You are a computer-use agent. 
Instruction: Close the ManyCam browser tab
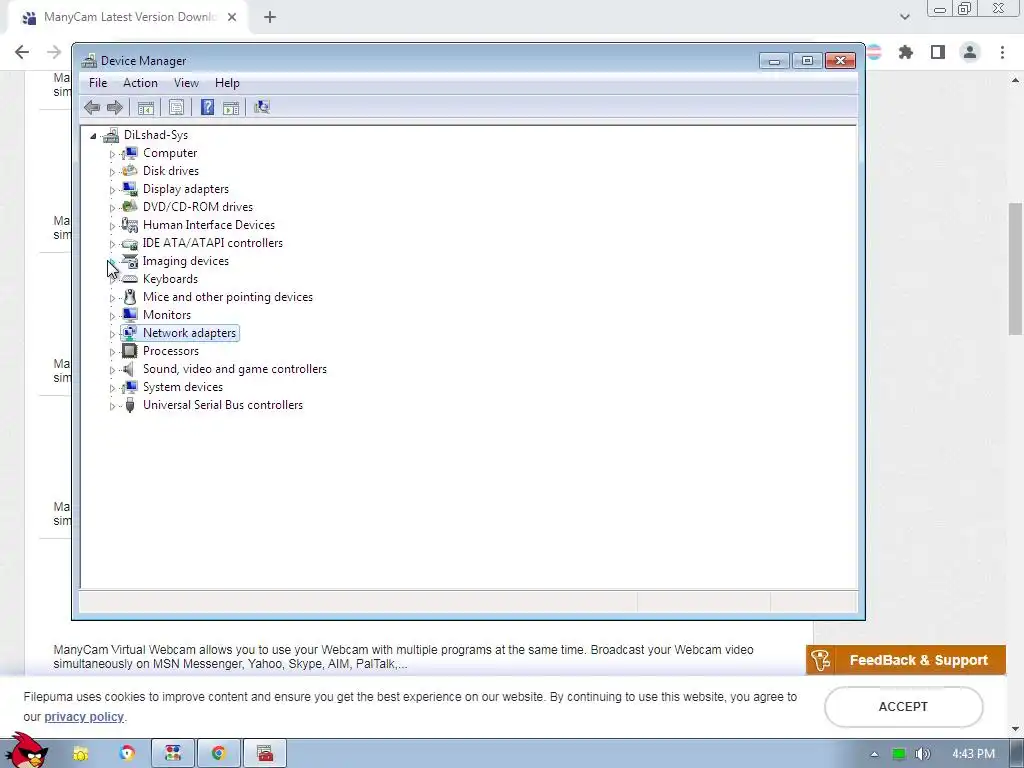click(x=232, y=18)
